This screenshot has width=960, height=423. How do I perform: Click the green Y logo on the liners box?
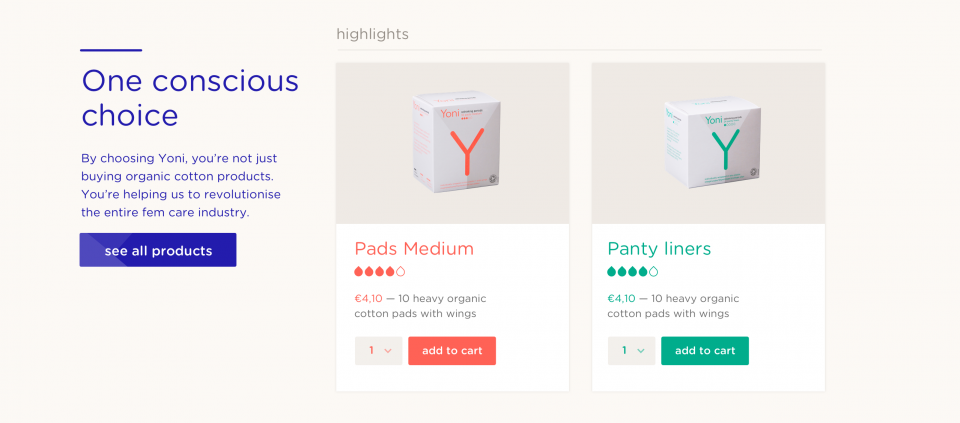pos(726,148)
